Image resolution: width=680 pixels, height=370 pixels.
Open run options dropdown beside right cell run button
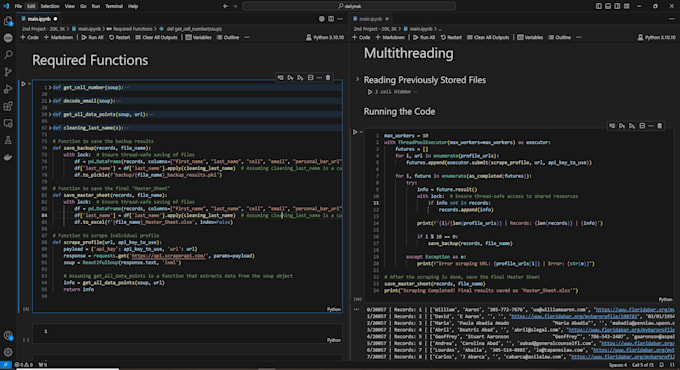coord(361,132)
